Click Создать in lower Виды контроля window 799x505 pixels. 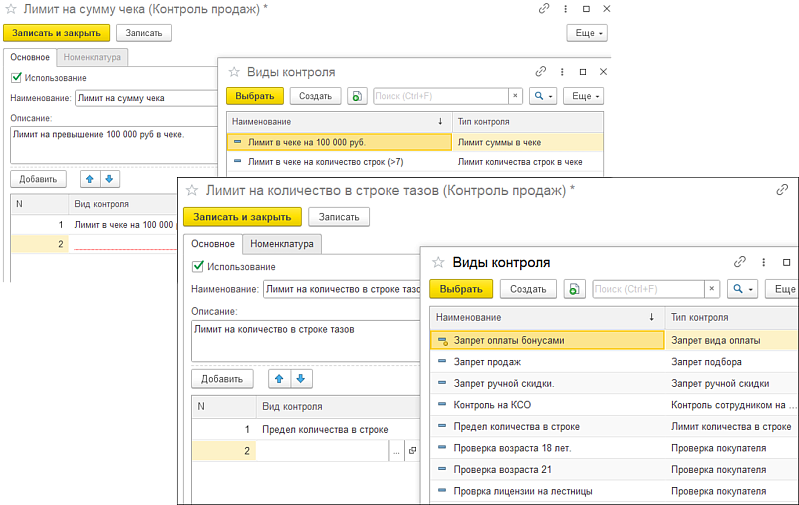coord(528,289)
